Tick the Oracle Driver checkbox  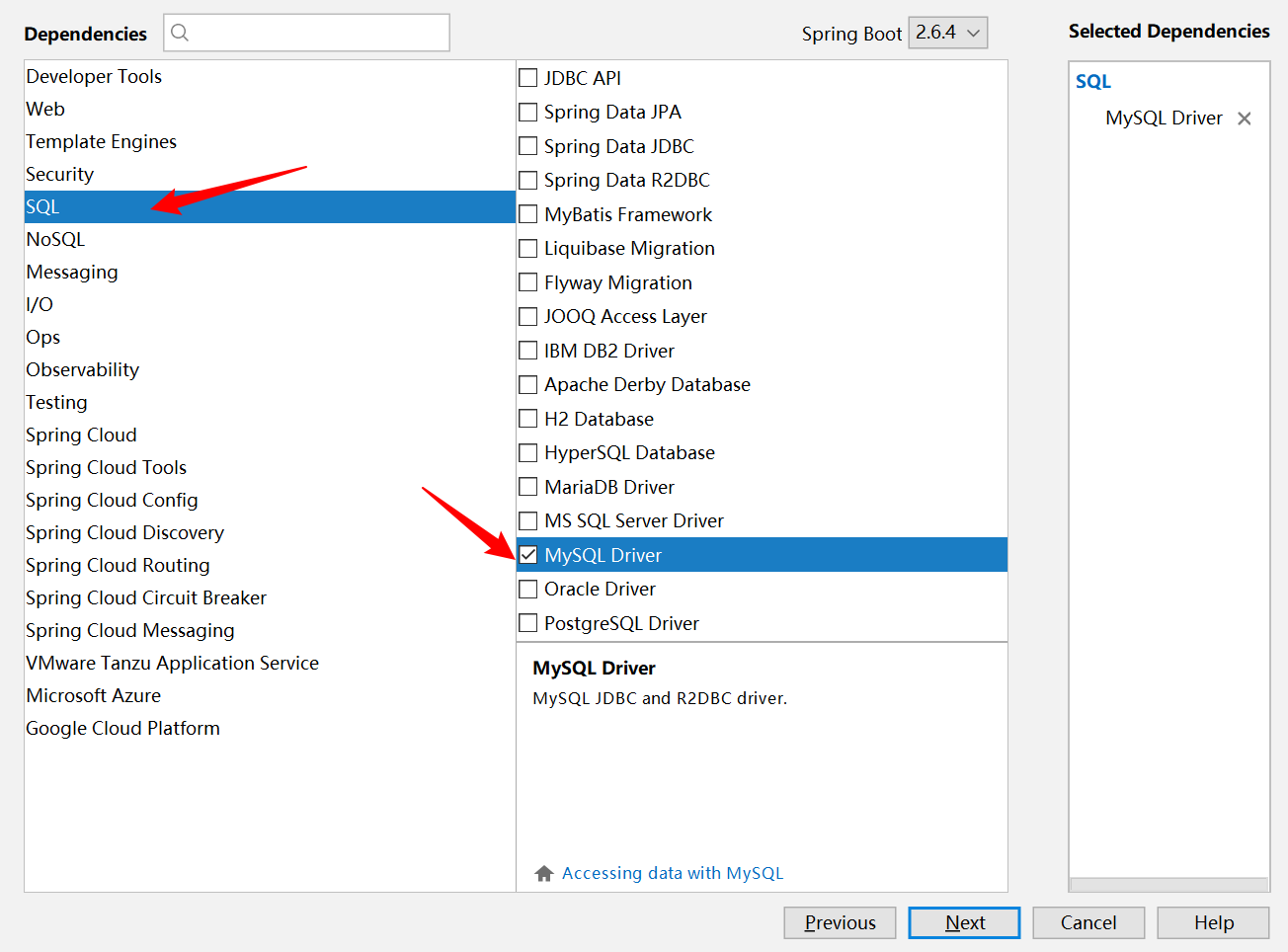pos(528,589)
